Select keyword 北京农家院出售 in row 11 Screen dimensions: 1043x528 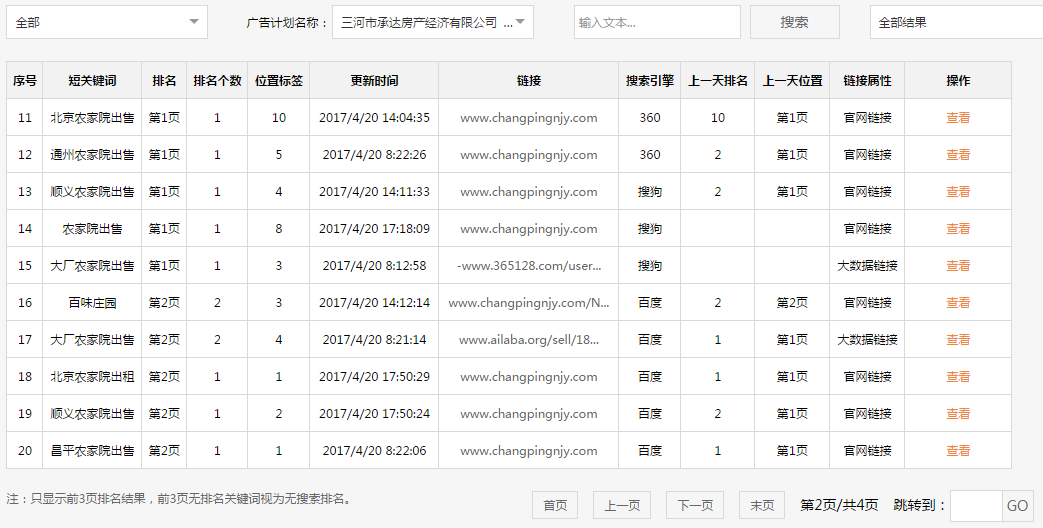[x=92, y=118]
